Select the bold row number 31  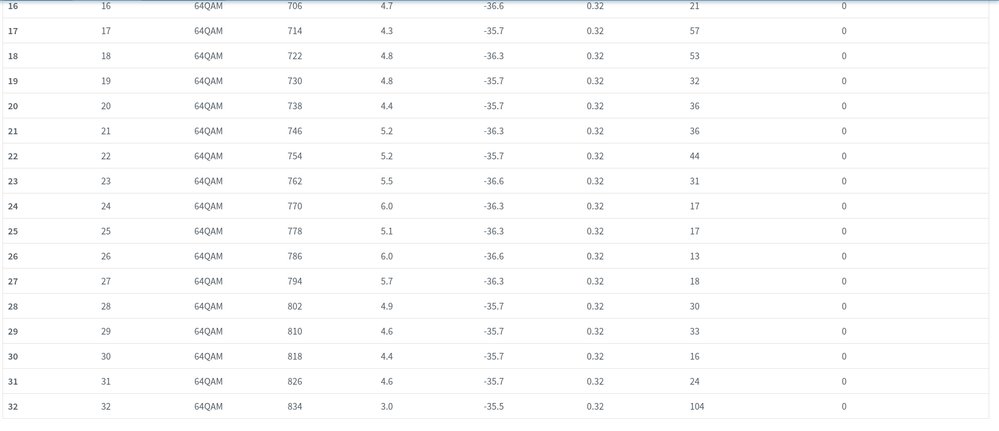click(13, 381)
